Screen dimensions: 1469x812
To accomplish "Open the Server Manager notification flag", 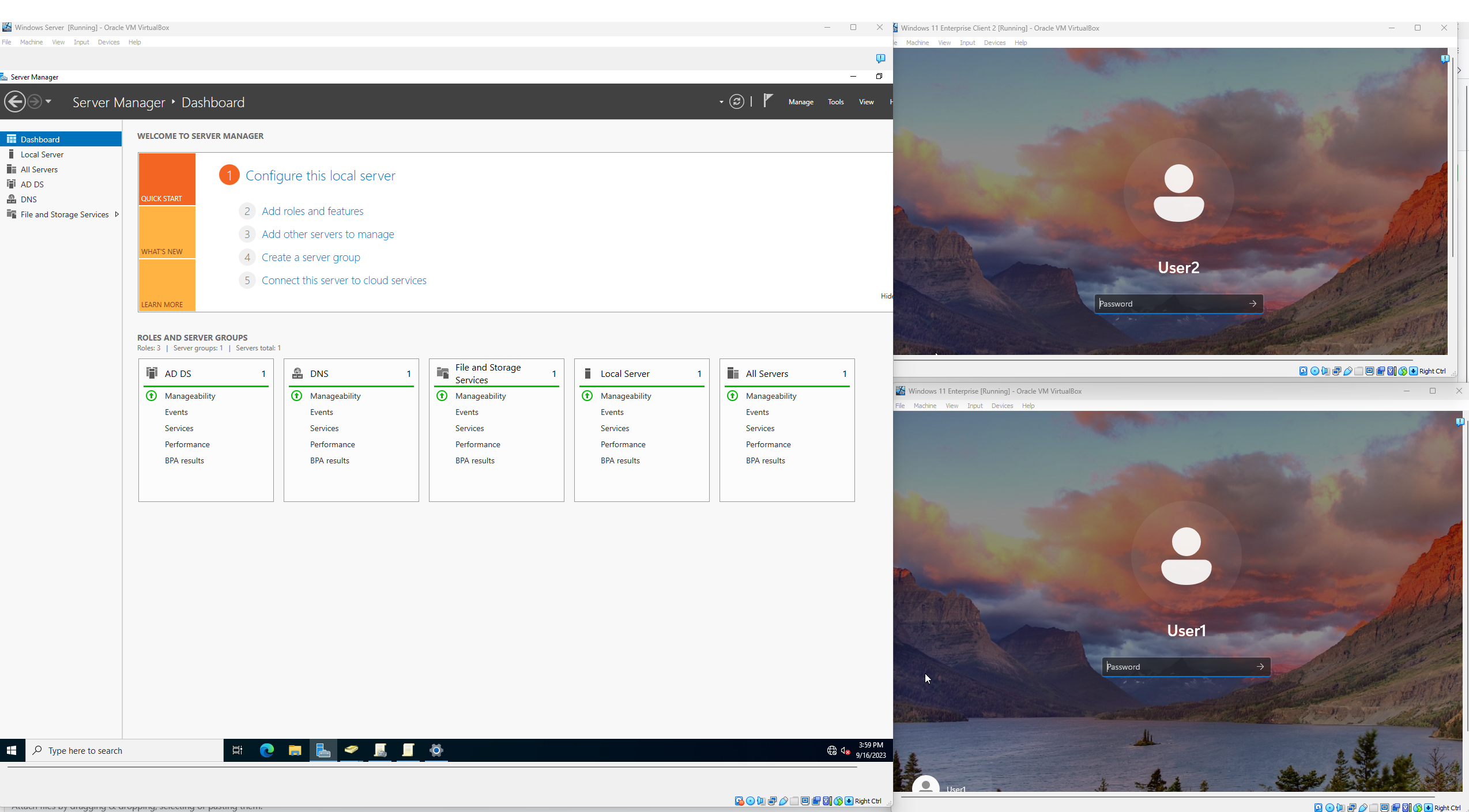I will click(x=767, y=101).
